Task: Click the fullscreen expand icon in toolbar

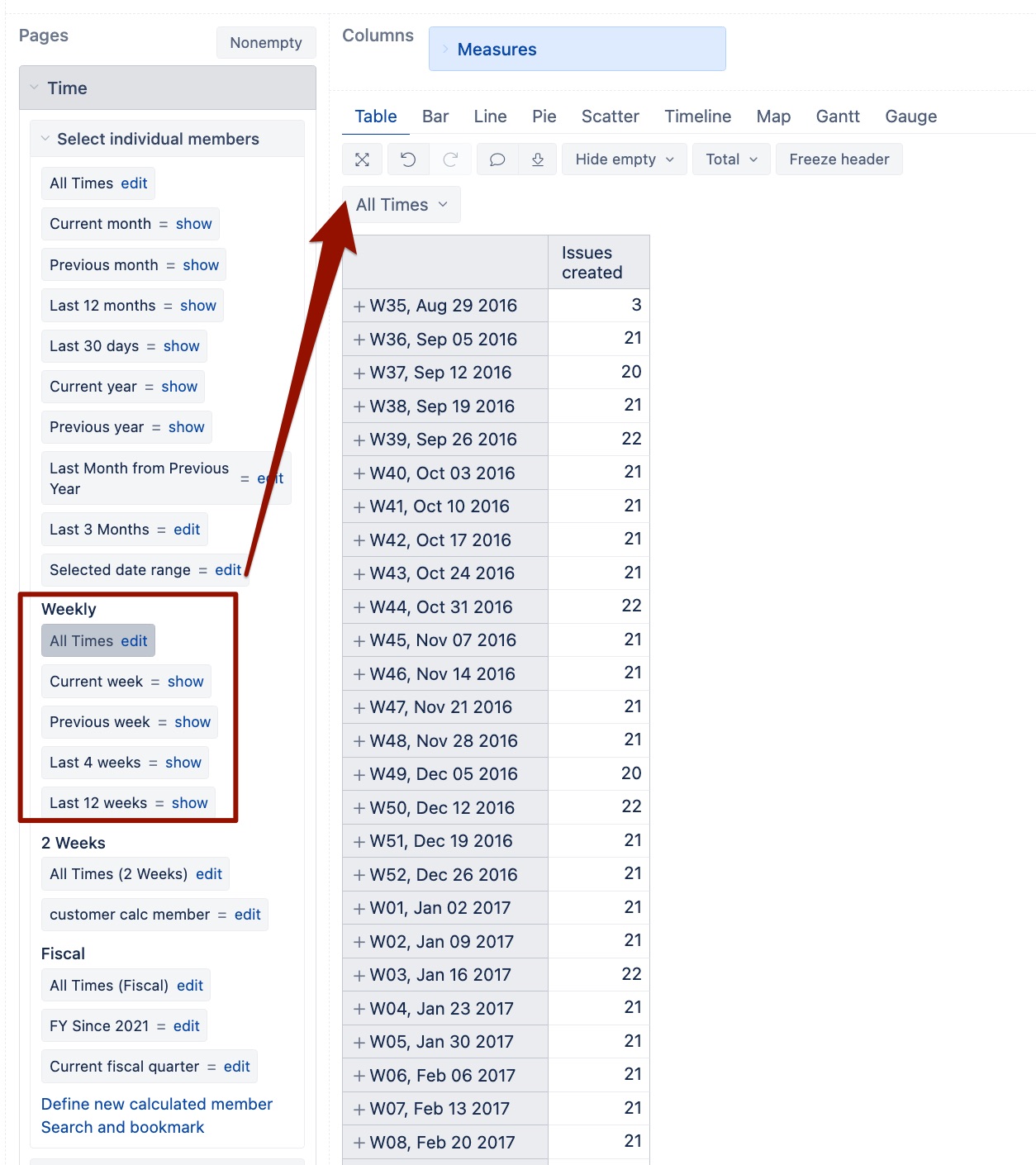Action: click(362, 159)
